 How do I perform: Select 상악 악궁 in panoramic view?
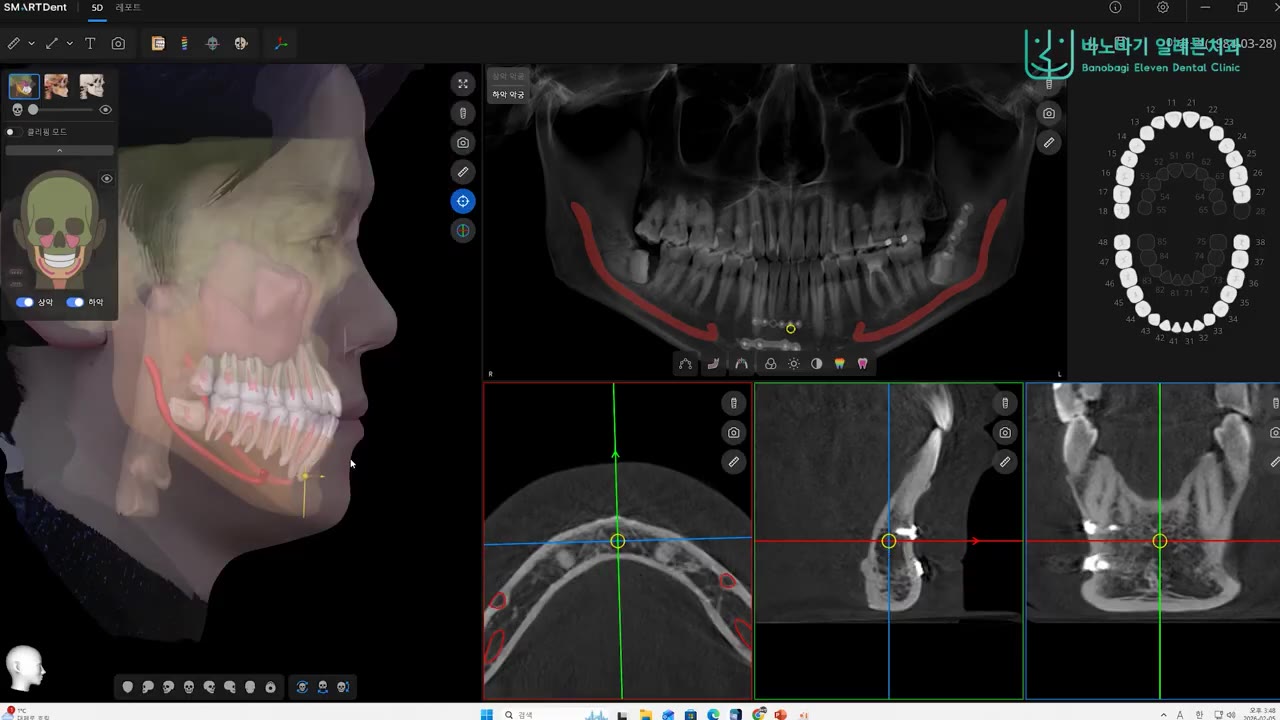507,76
